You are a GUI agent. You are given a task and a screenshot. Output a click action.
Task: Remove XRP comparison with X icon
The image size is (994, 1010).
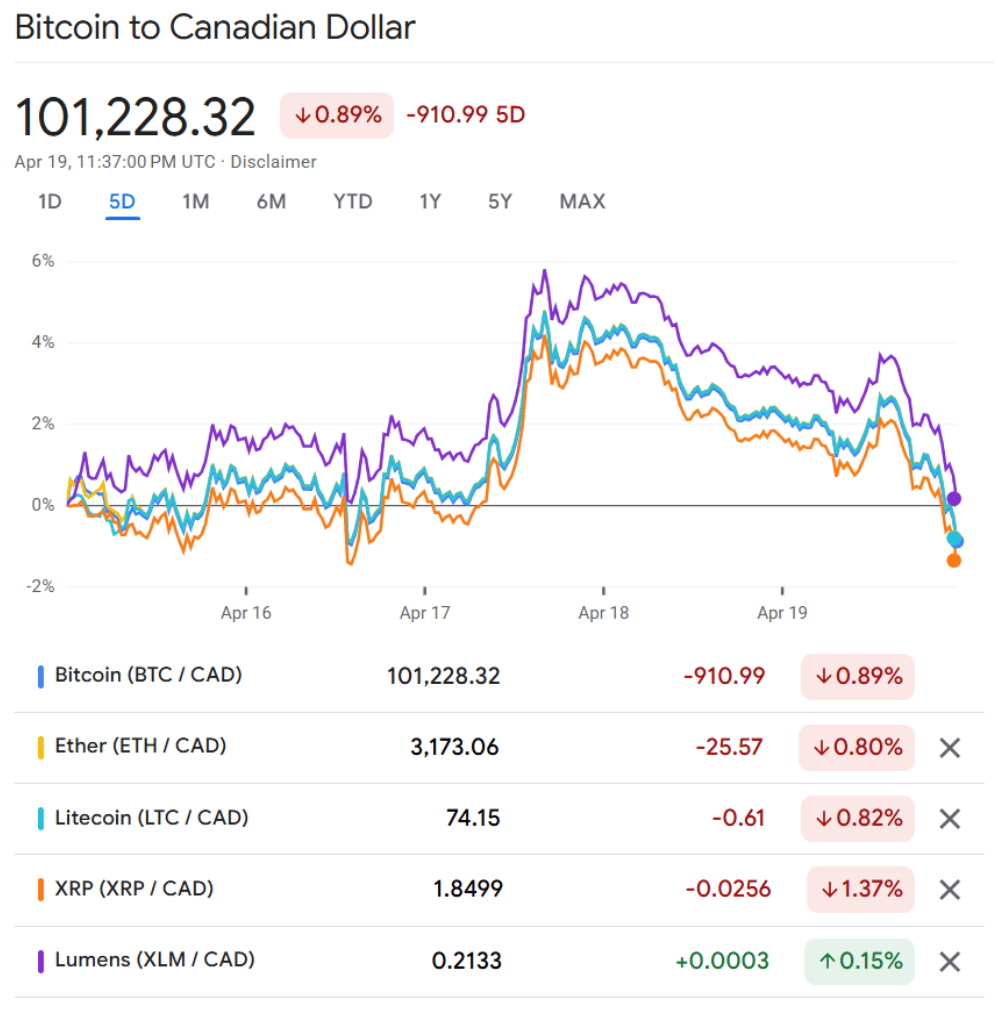pos(949,890)
